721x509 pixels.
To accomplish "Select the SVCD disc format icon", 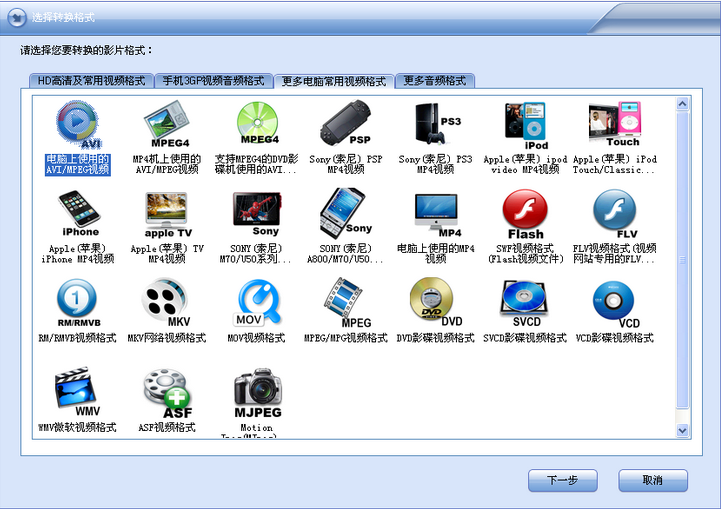I will (x=525, y=303).
